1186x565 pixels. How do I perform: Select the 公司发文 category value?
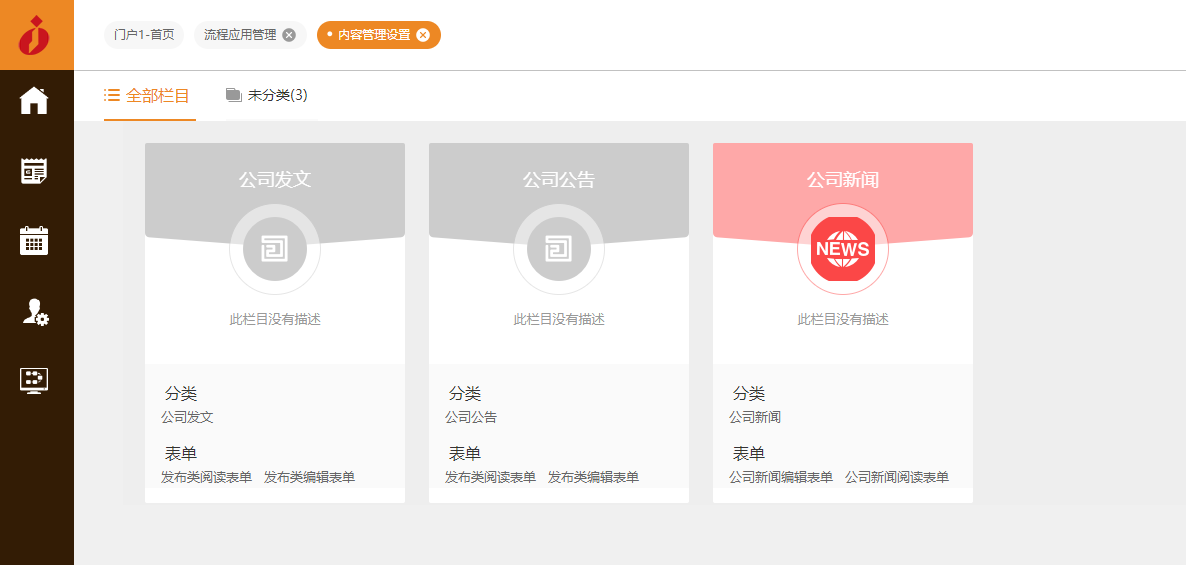pyautogui.click(x=187, y=417)
